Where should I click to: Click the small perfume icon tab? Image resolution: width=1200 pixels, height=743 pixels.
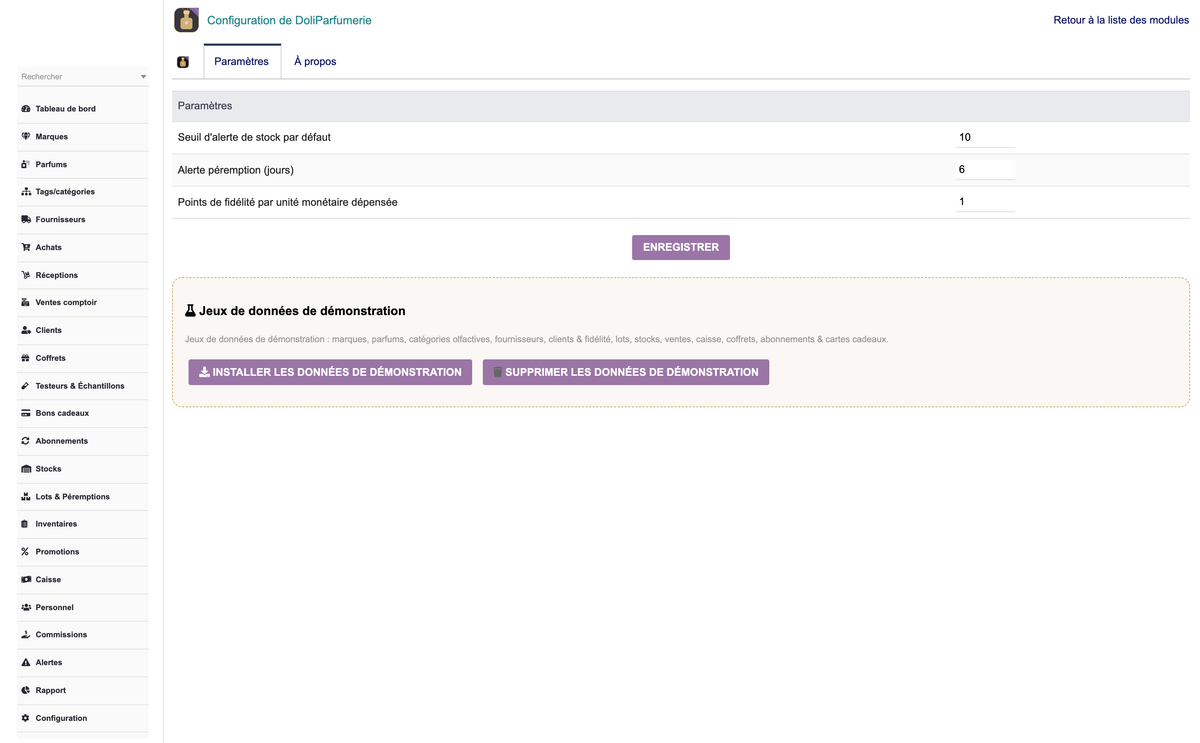pos(183,62)
